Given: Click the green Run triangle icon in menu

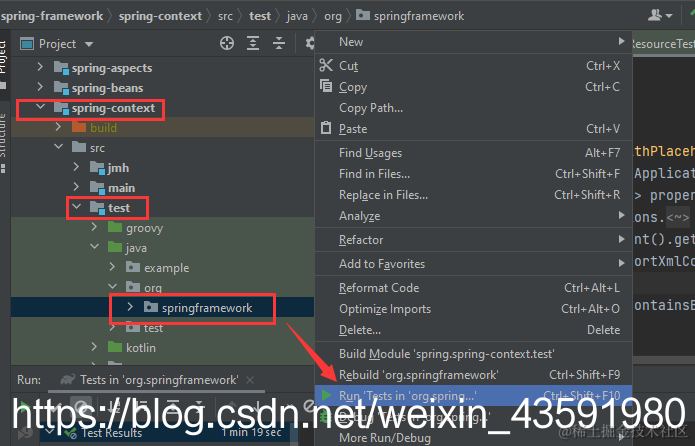Looking at the screenshot, I should click(x=326, y=395).
